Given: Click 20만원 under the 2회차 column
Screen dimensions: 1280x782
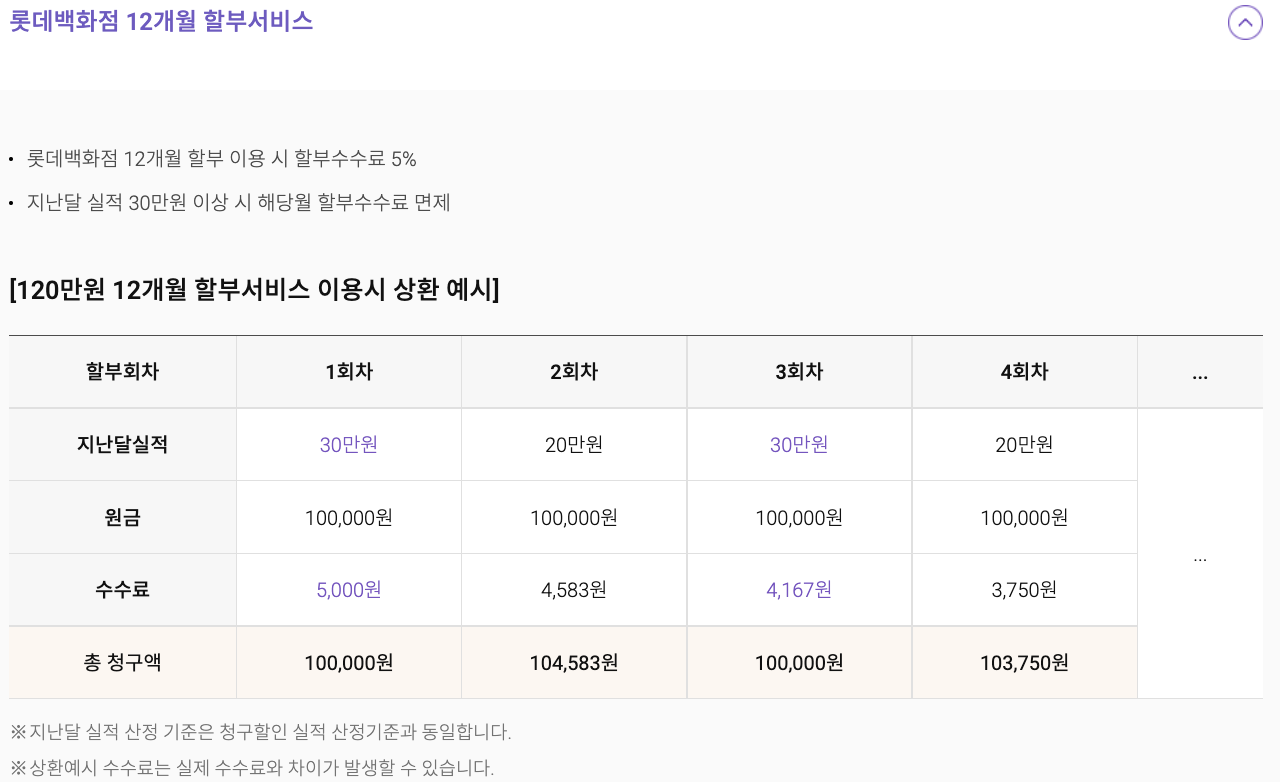Looking at the screenshot, I should (x=574, y=444).
